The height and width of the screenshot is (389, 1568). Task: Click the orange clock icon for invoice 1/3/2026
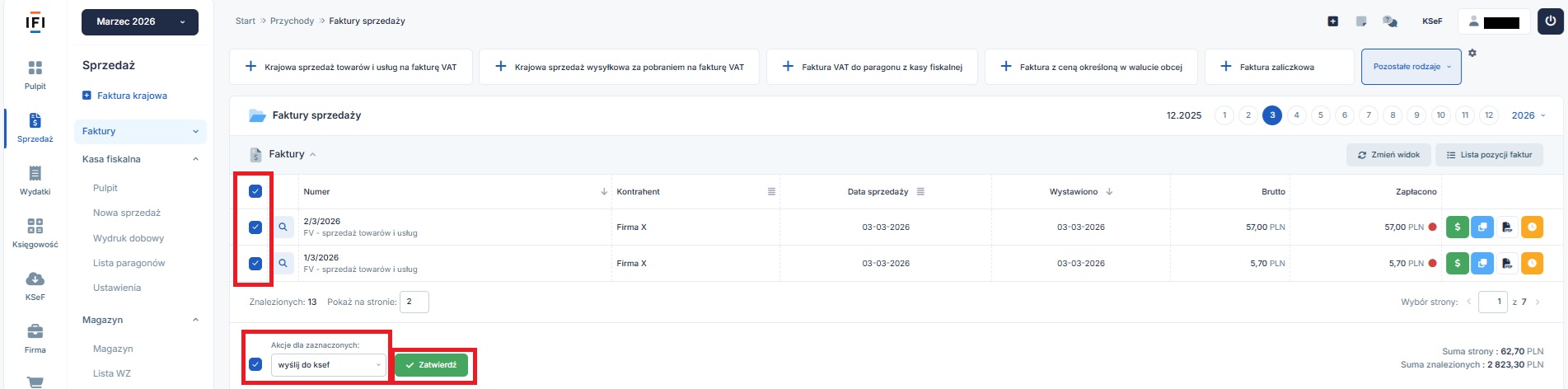(x=1532, y=264)
